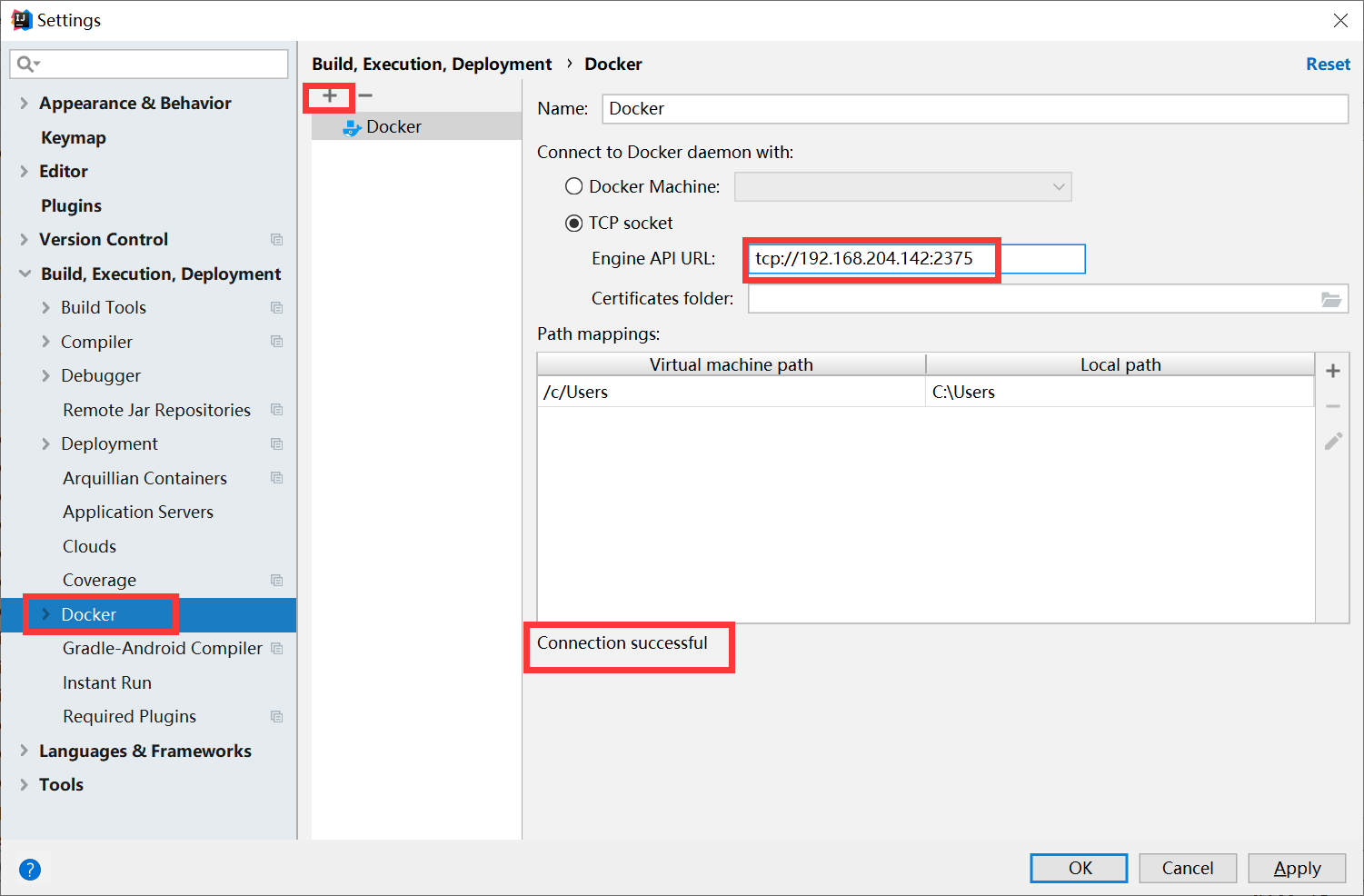
Task: Select Arquillian Containers in the tree
Action: tap(144, 478)
